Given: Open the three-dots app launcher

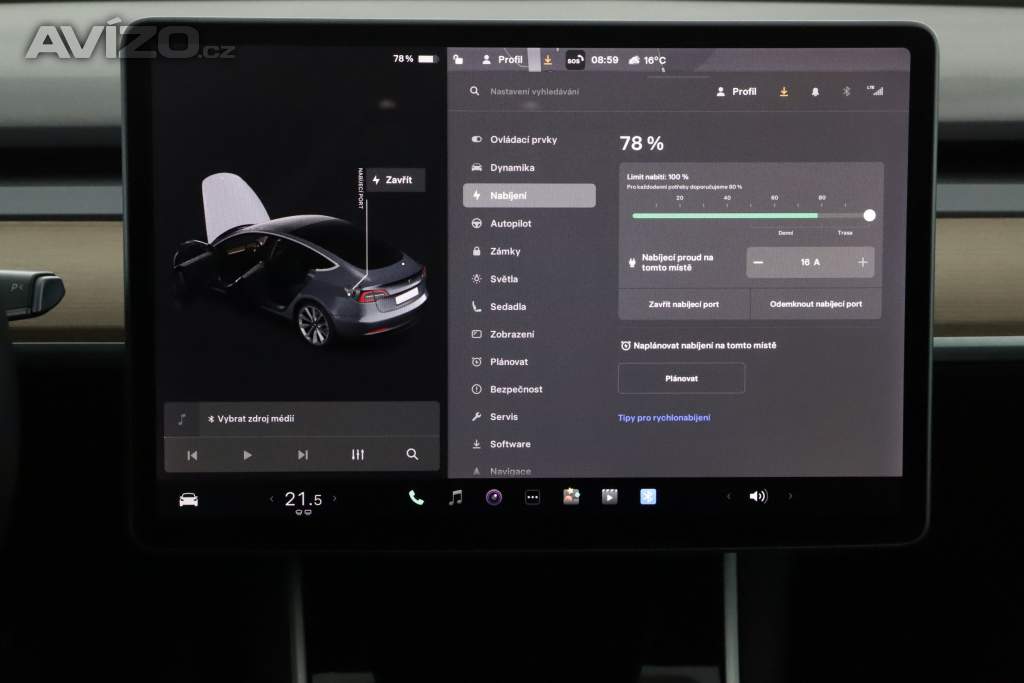Looking at the screenshot, I should (x=533, y=498).
